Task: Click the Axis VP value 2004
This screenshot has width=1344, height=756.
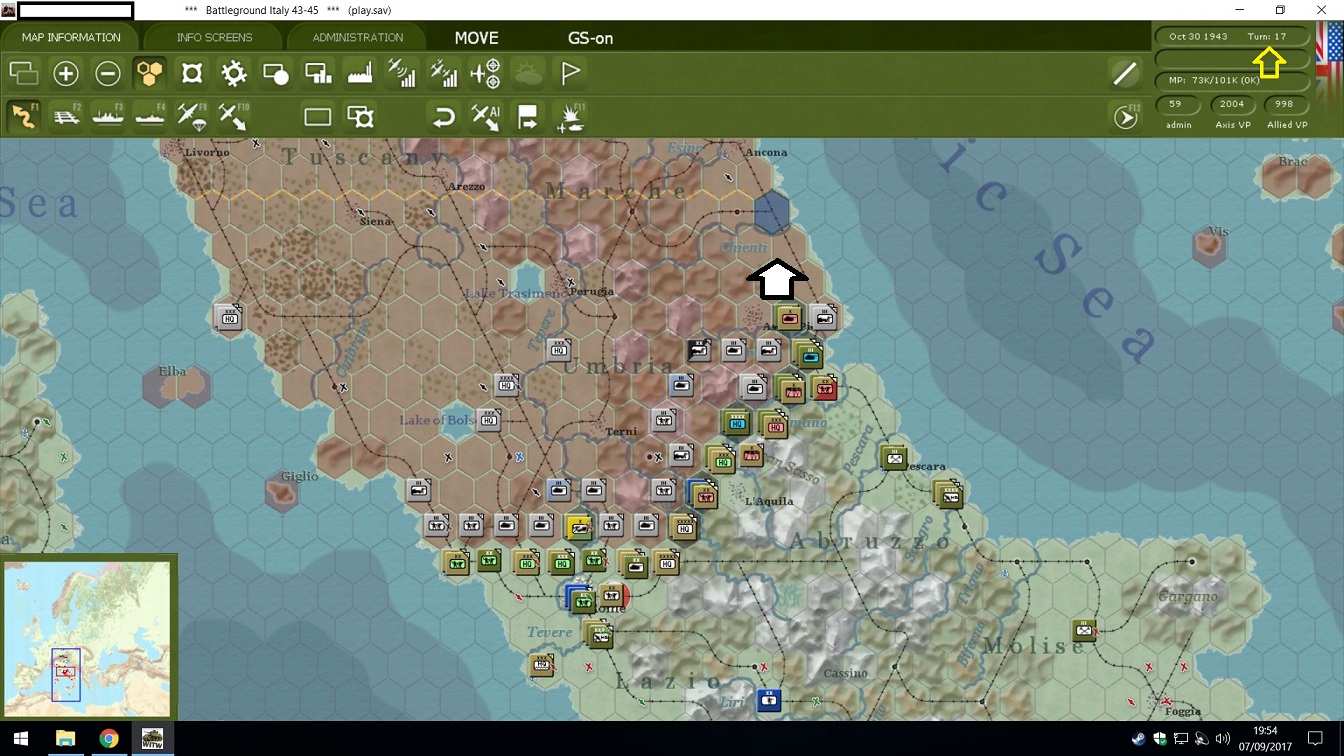Action: (1232, 104)
